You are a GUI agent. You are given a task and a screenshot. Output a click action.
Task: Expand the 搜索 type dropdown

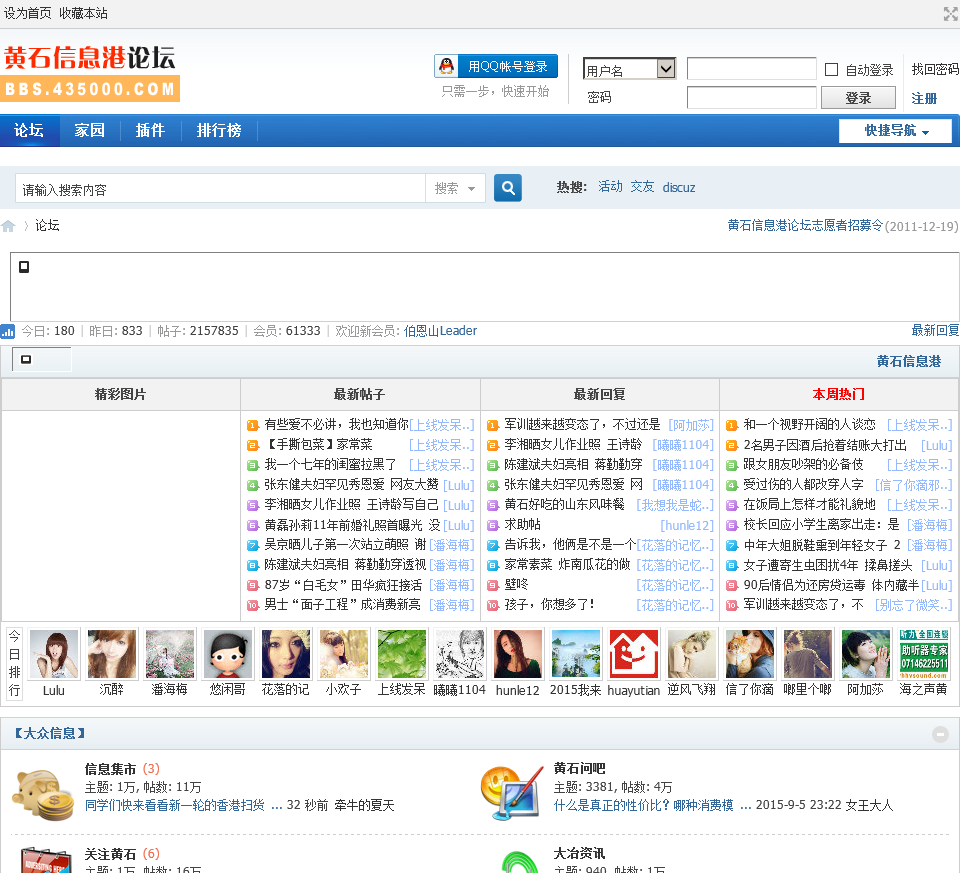(455, 188)
